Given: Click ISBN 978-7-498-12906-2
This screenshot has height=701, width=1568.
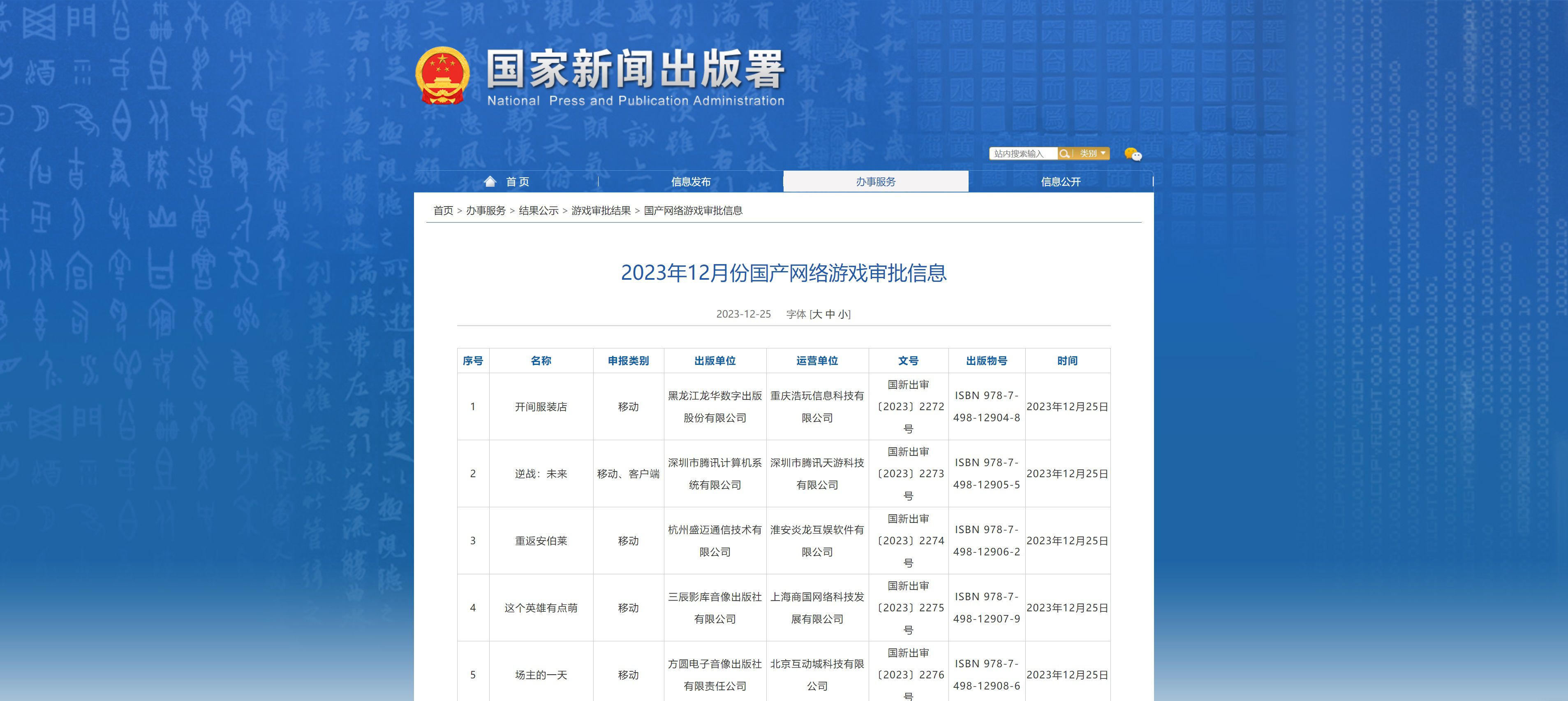Looking at the screenshot, I should (x=987, y=541).
